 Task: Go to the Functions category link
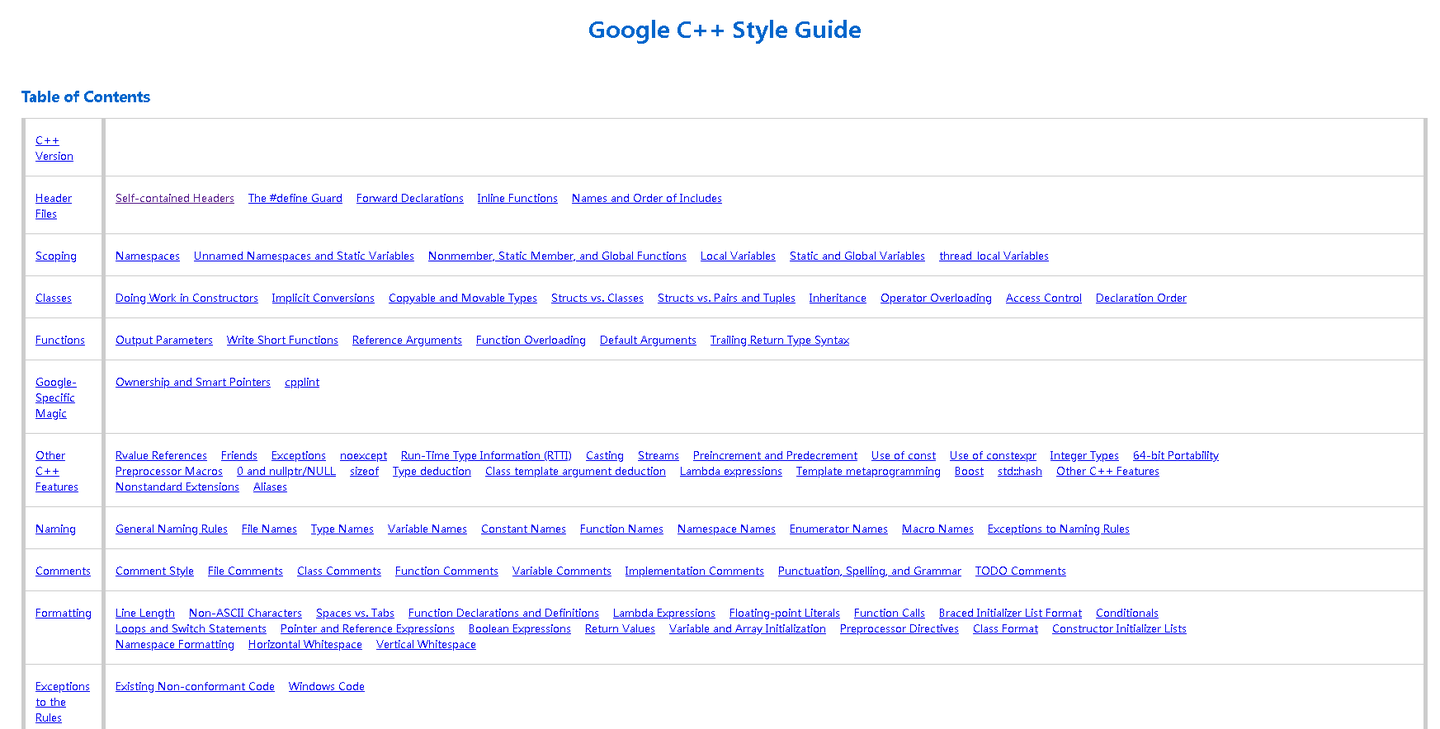60,340
